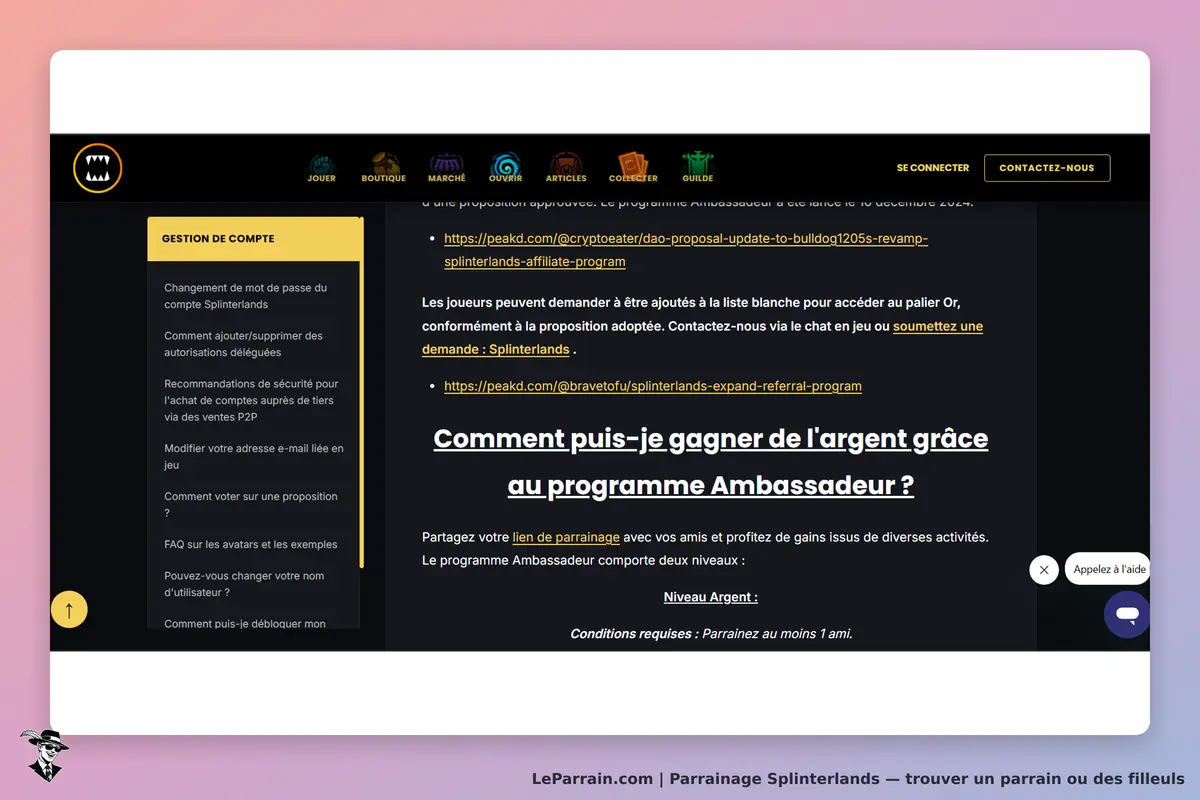Open the Marché nav icon
This screenshot has height=800, width=1200.
click(x=446, y=168)
